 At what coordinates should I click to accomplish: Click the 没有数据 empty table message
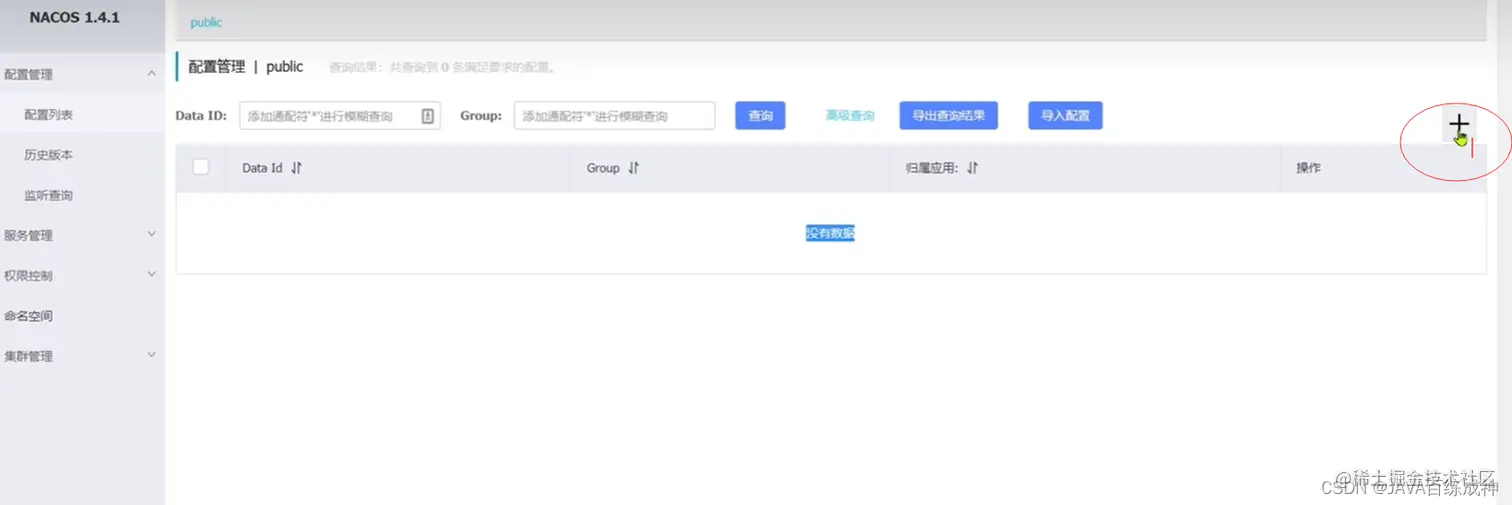pos(830,233)
